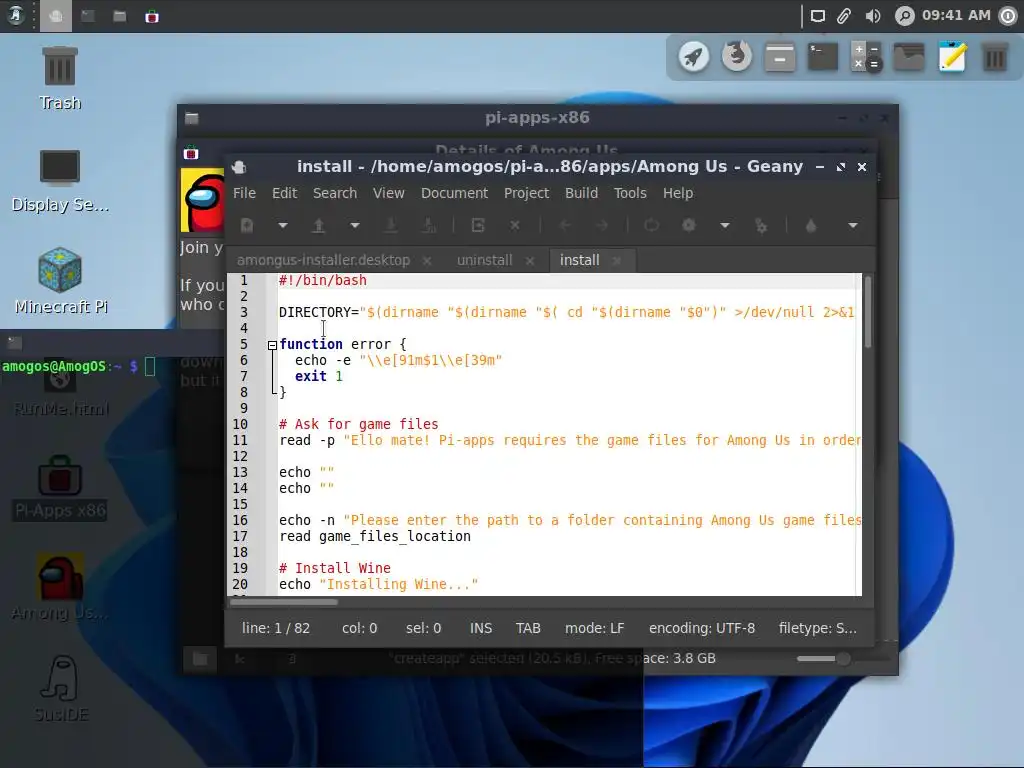Switch to the uninstall tab
The height and width of the screenshot is (768, 1024).
(485, 260)
